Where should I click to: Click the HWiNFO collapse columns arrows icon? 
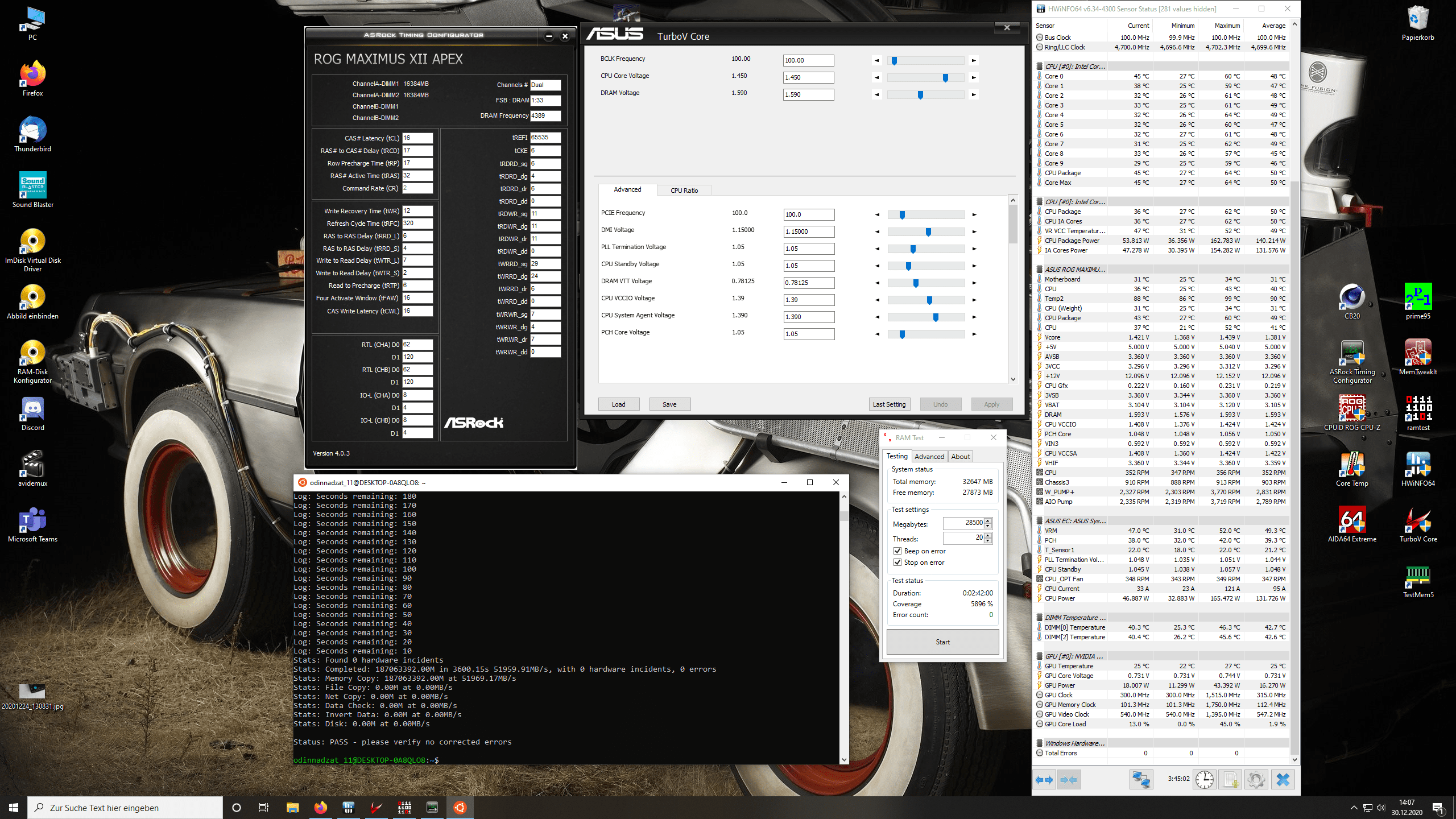[1069, 780]
